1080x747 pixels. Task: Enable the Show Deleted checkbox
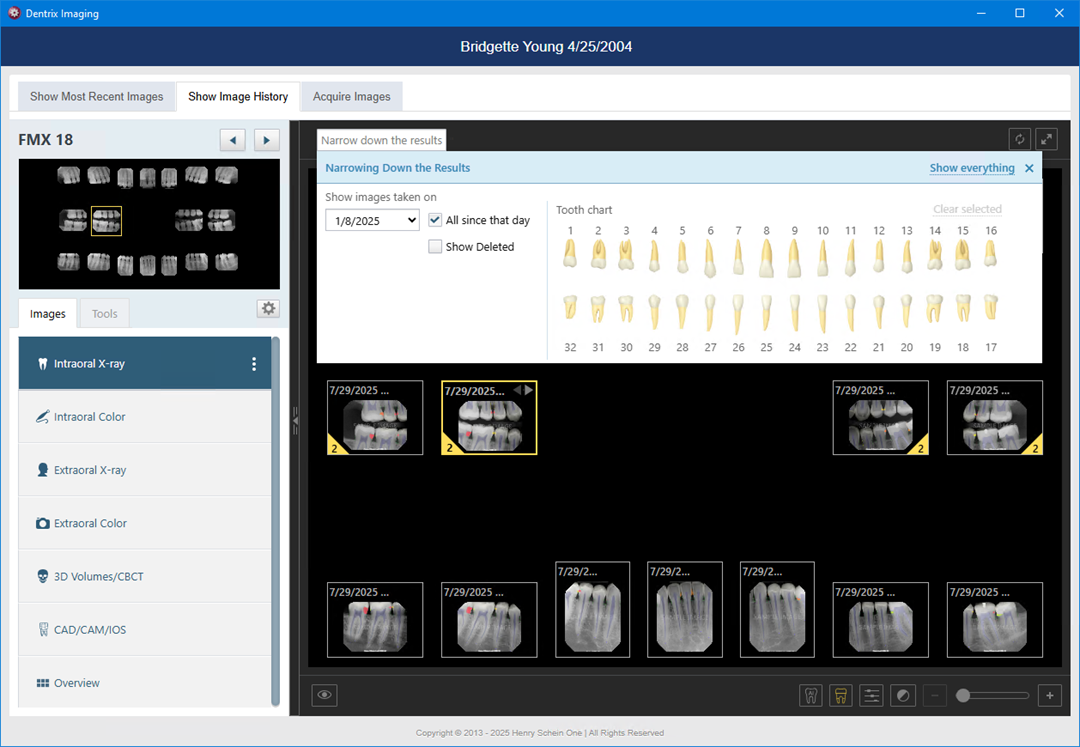pos(435,246)
